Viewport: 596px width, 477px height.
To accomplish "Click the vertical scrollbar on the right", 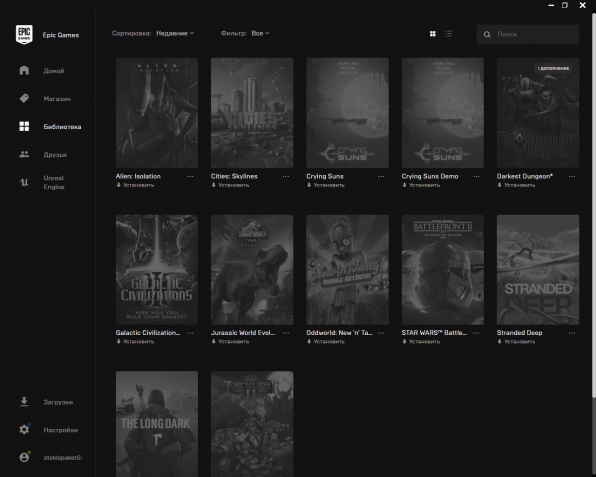I will (x=593, y=205).
